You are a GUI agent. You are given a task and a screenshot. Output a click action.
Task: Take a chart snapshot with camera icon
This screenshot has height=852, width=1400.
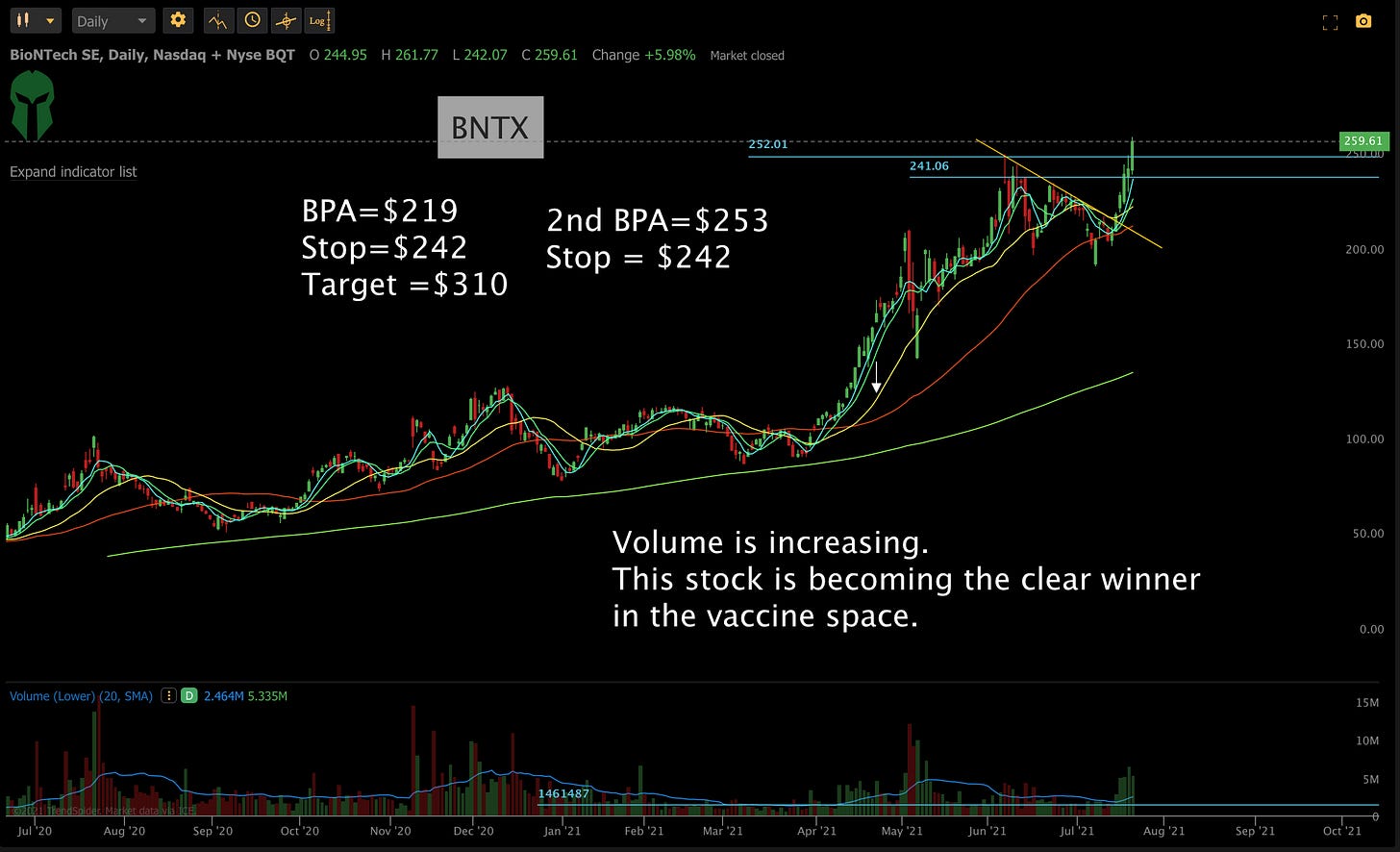click(1363, 21)
